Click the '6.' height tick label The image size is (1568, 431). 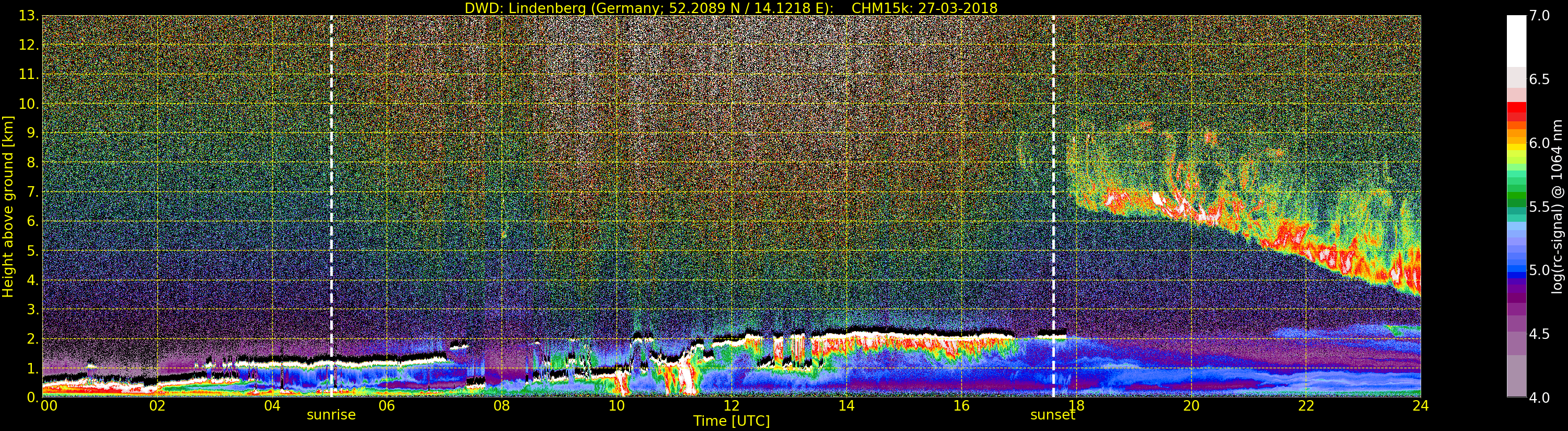coord(33,221)
